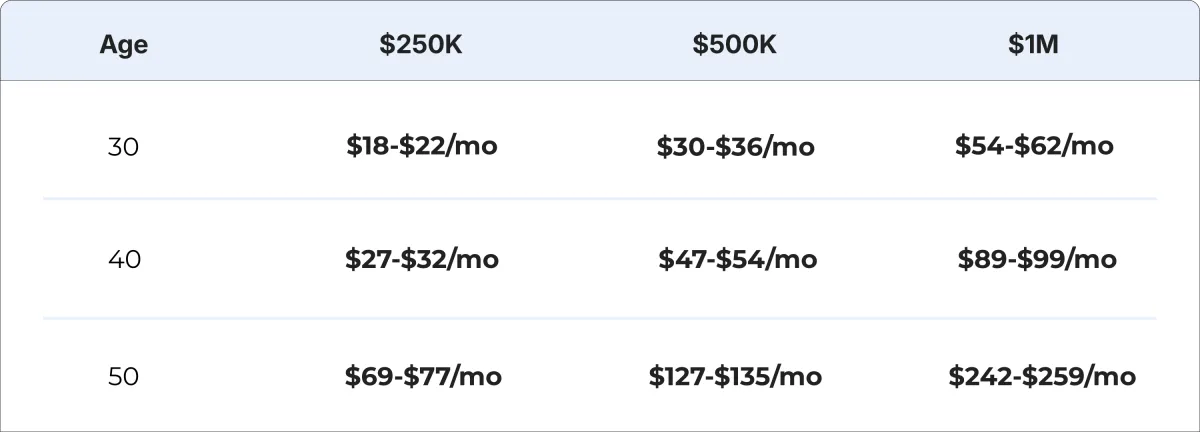Pick the $54-$62/mo price cell
The image size is (1200, 432).
point(1034,146)
